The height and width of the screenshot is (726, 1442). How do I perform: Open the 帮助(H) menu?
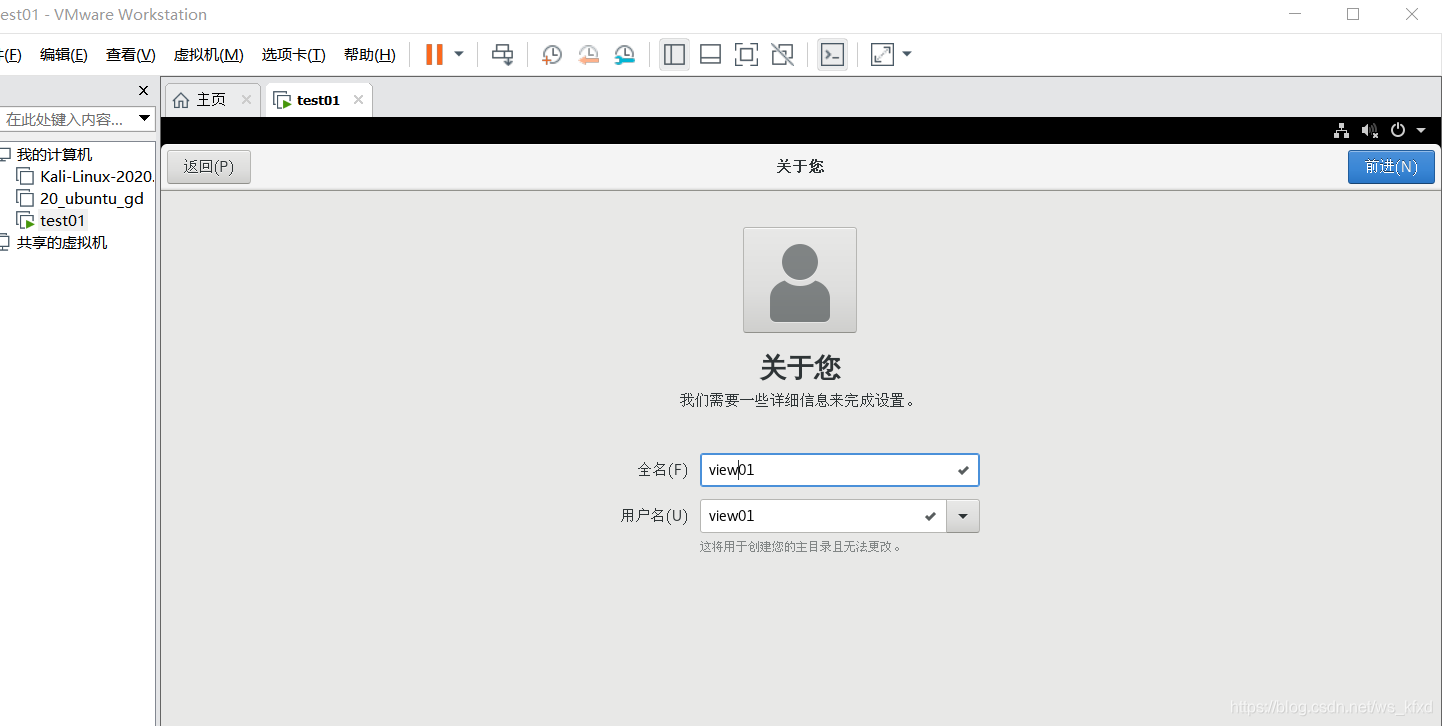370,55
